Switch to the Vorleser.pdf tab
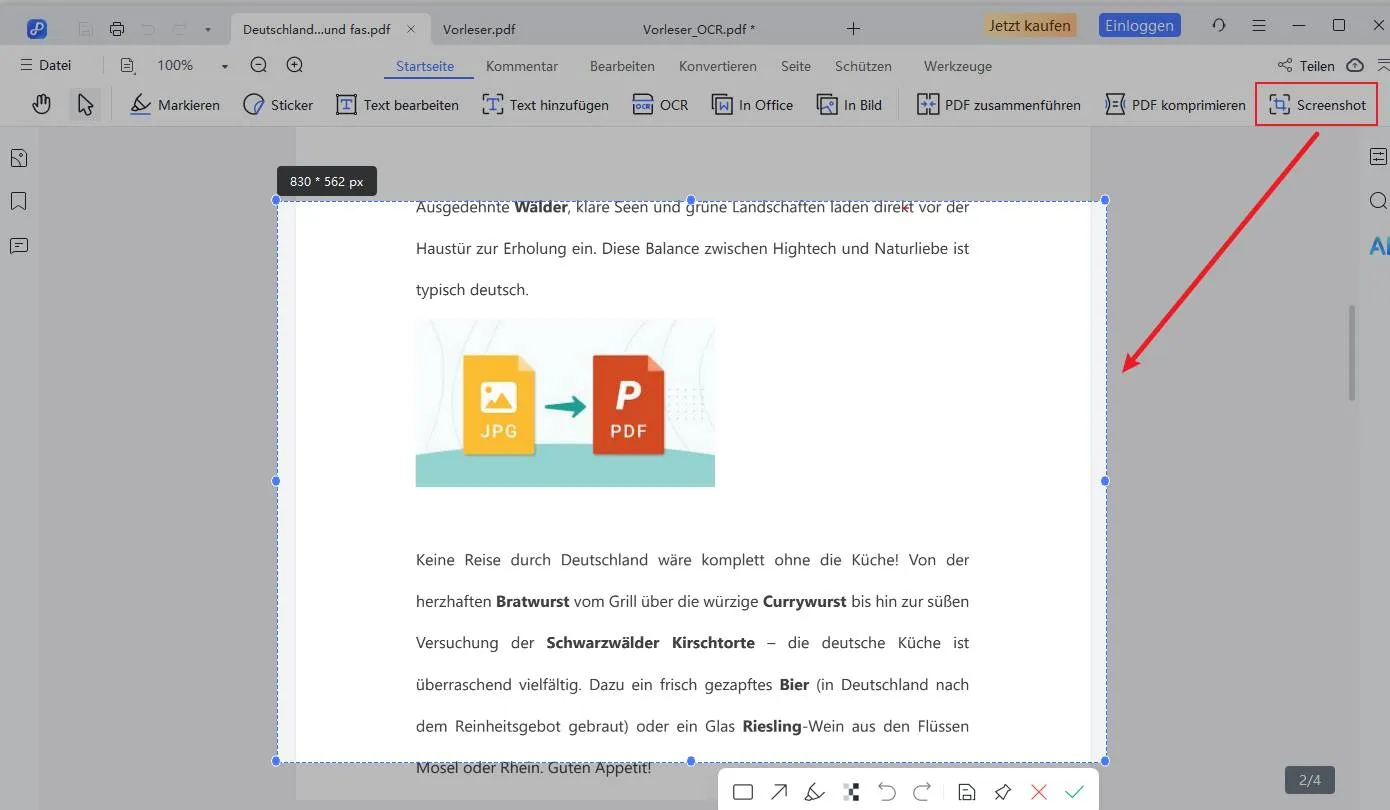 coord(479,29)
